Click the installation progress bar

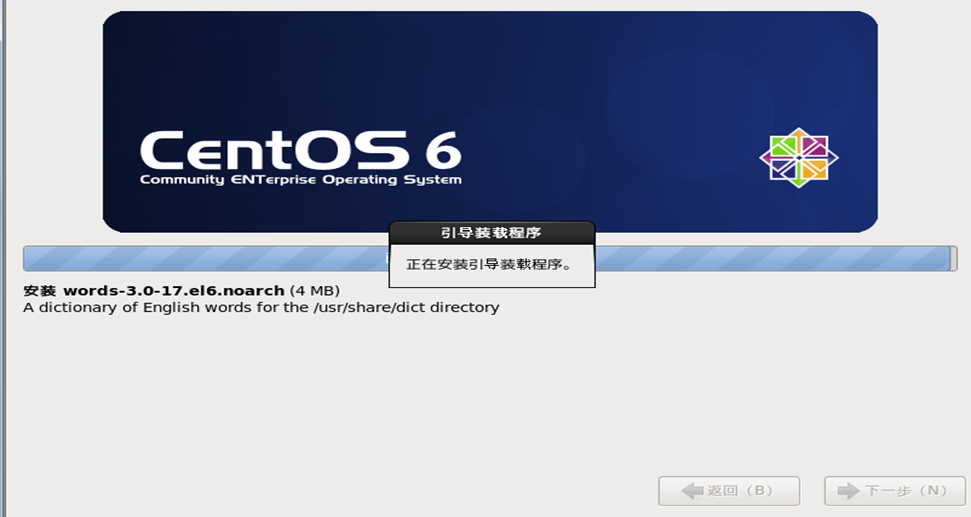[490, 258]
